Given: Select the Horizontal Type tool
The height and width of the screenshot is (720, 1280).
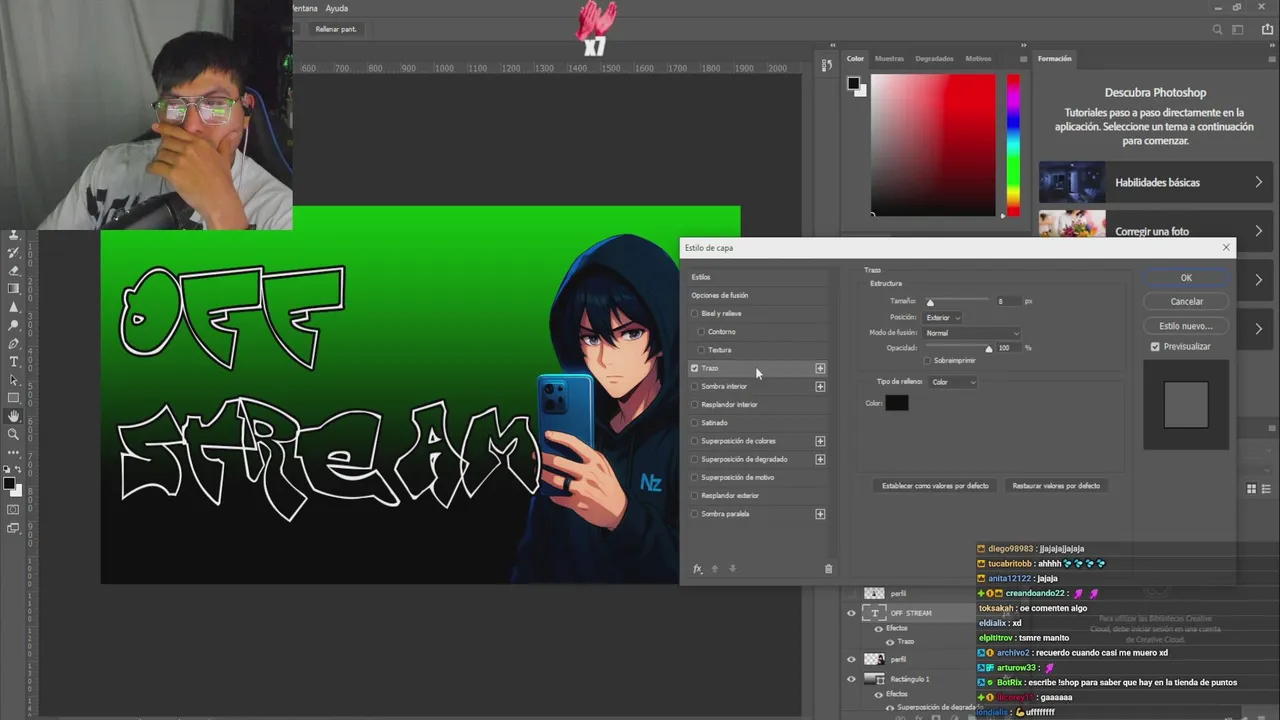Looking at the screenshot, I should [x=14, y=361].
